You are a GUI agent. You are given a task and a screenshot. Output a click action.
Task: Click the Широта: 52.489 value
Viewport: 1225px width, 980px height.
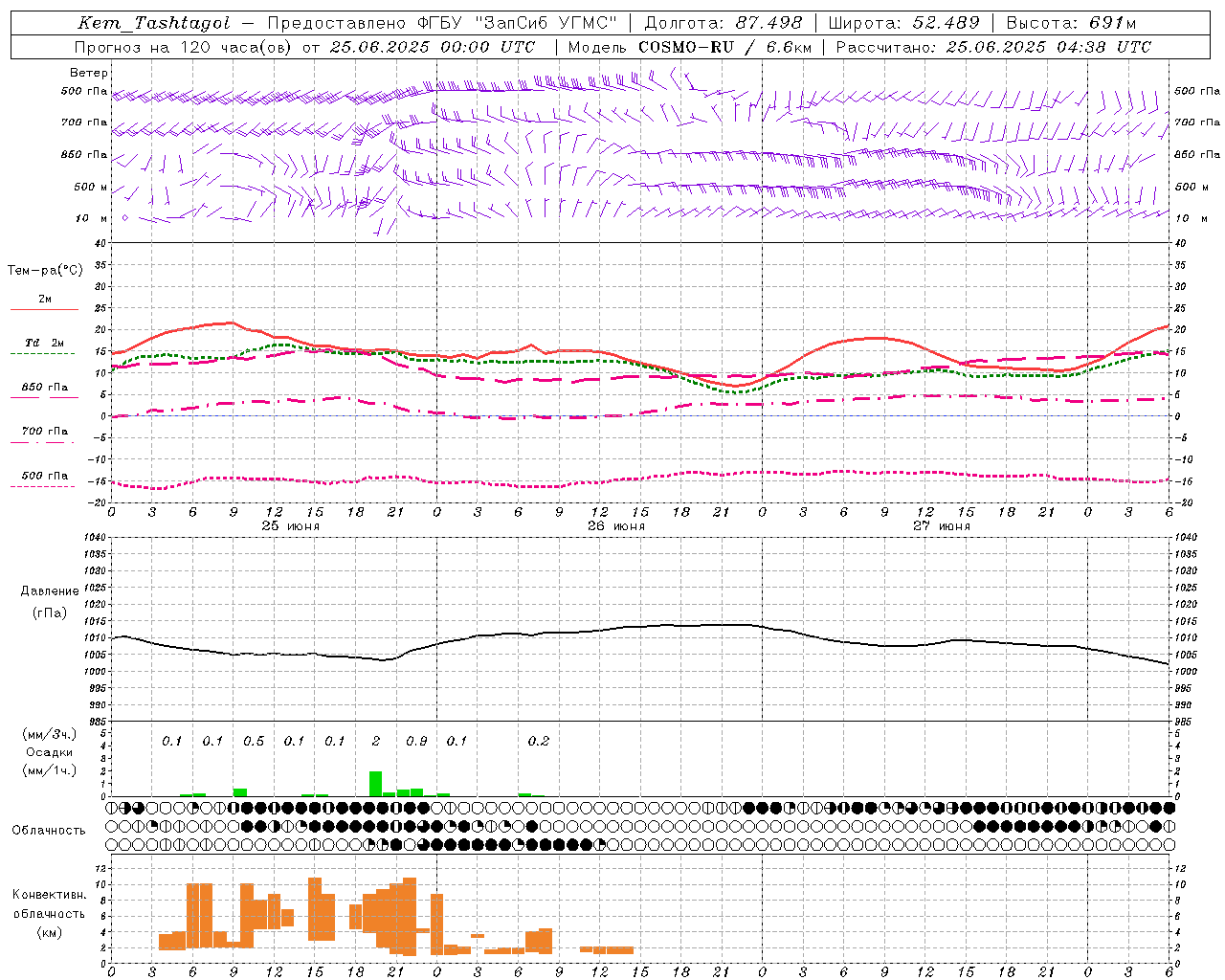[x=903, y=23]
